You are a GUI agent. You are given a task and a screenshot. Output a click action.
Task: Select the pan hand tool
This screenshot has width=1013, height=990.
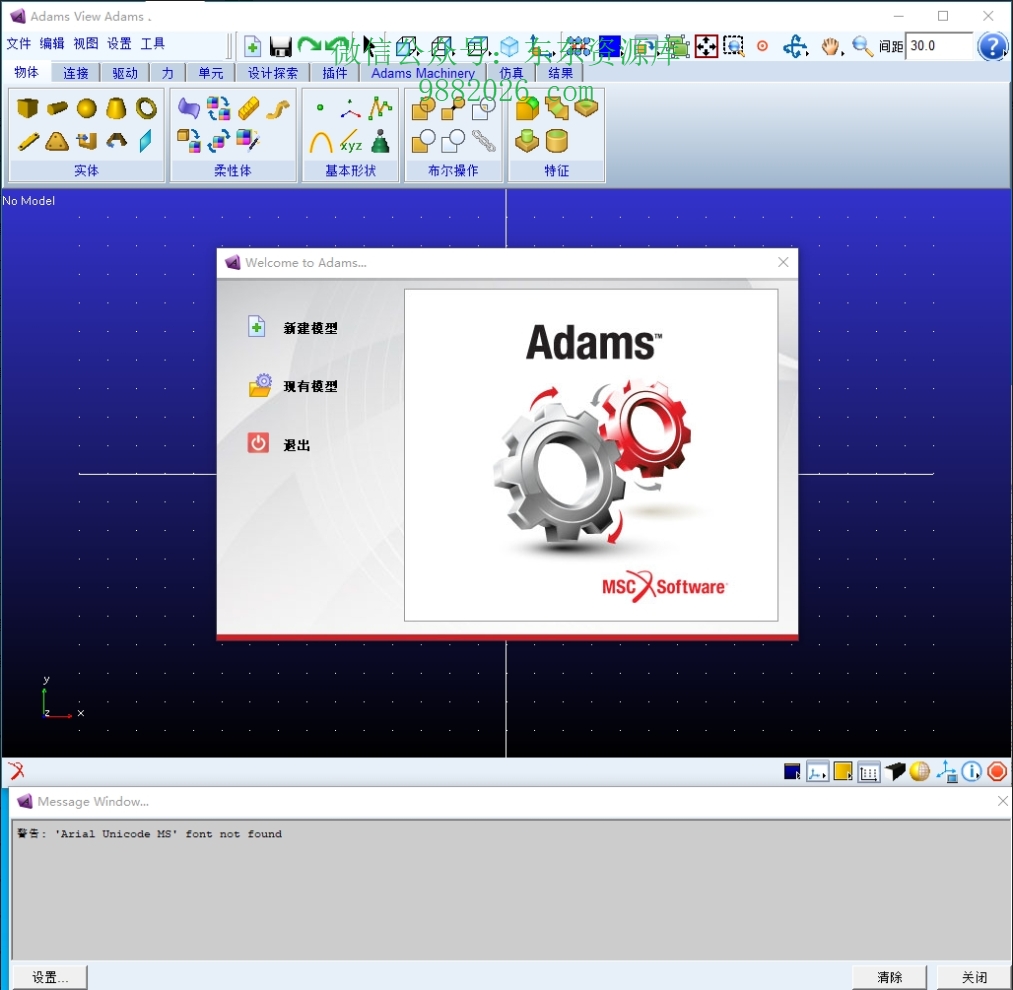click(x=831, y=46)
